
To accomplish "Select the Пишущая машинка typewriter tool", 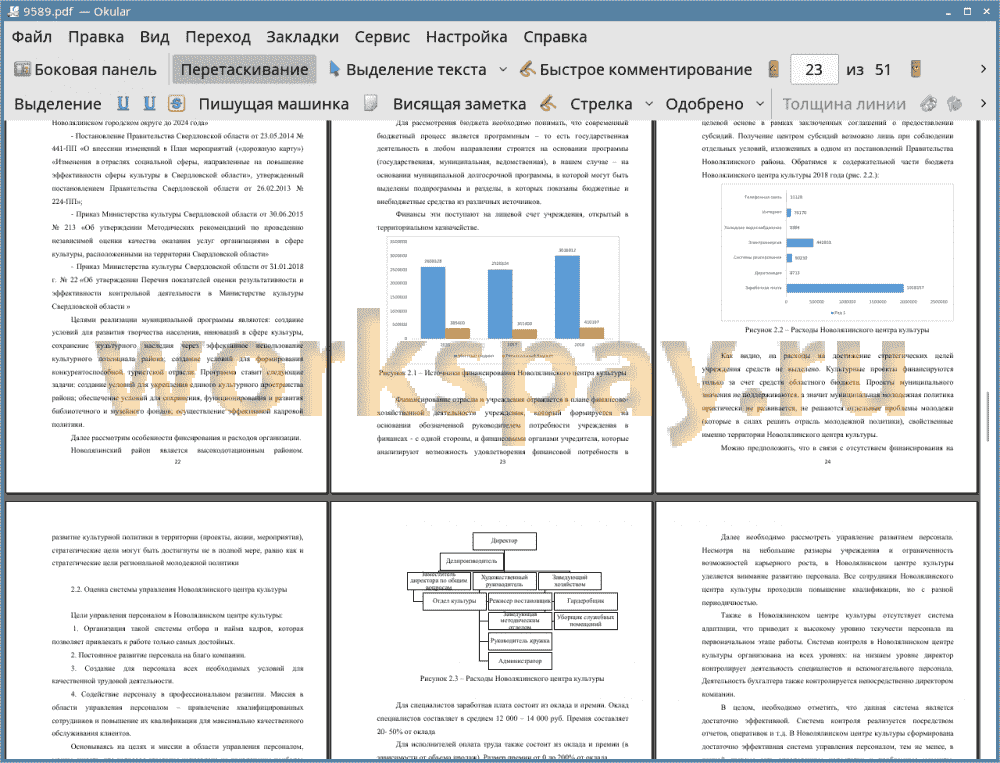I will [274, 104].
